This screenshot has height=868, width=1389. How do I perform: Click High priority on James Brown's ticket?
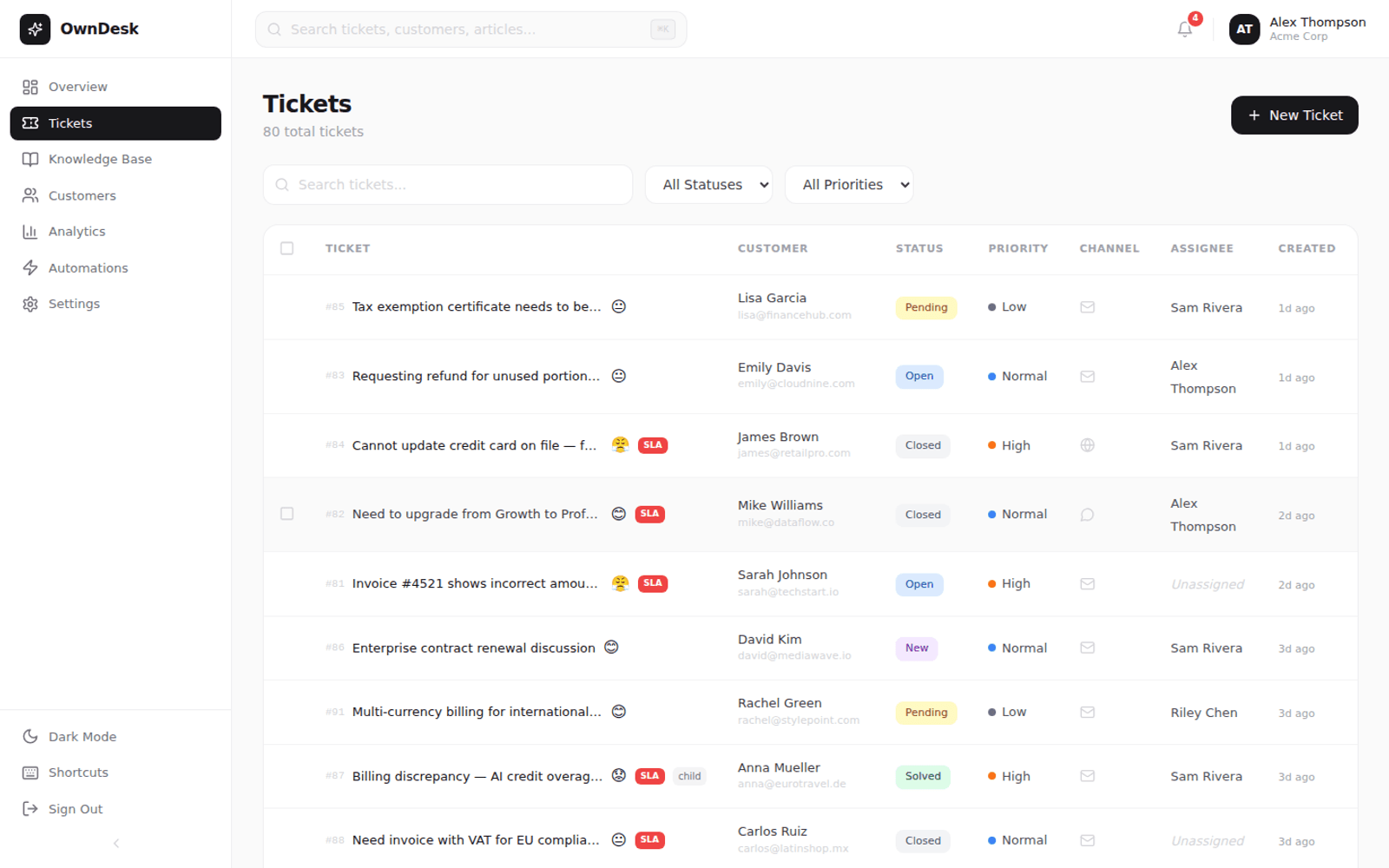1009,445
